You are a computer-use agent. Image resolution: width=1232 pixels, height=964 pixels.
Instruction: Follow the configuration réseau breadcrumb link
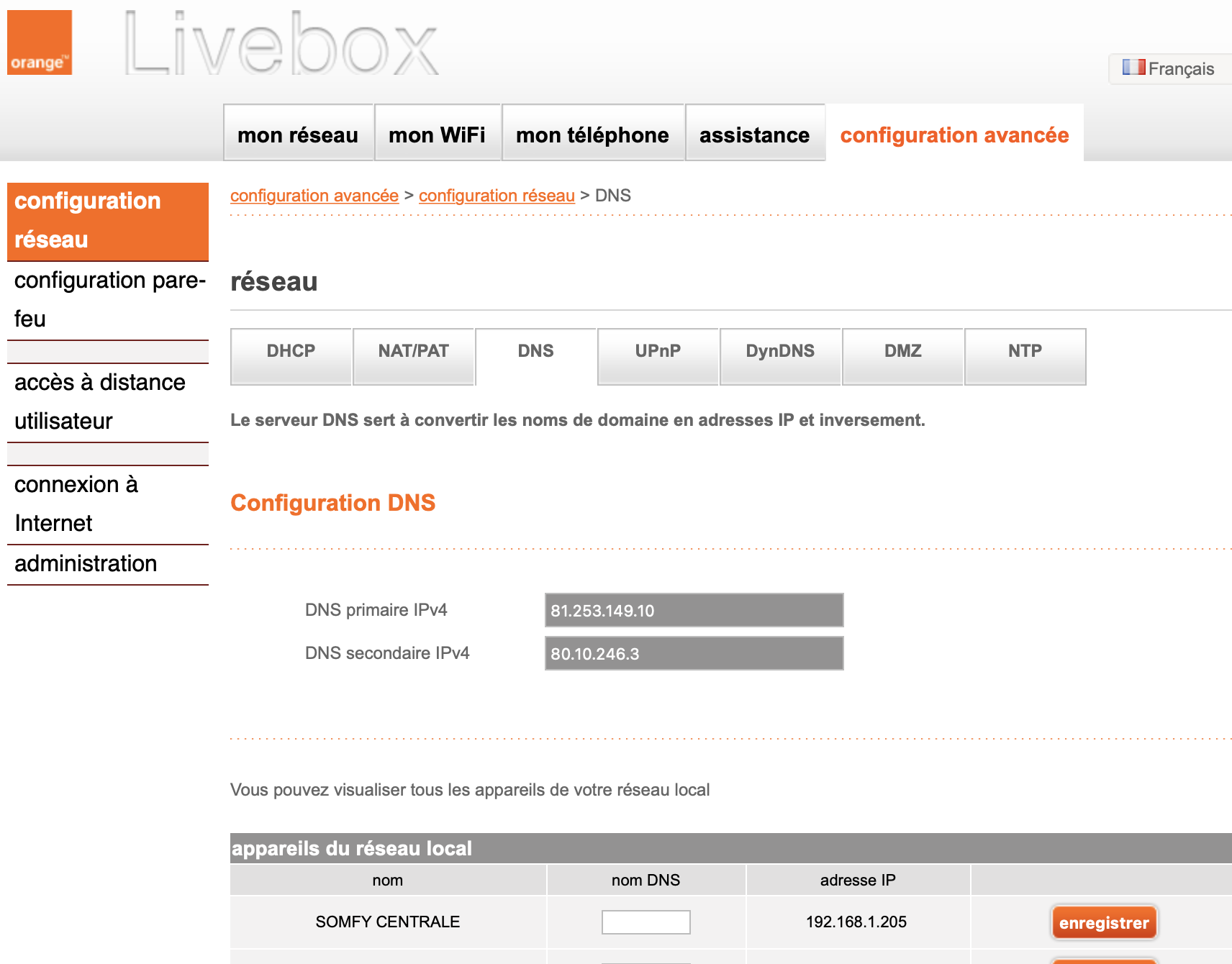[x=497, y=196]
